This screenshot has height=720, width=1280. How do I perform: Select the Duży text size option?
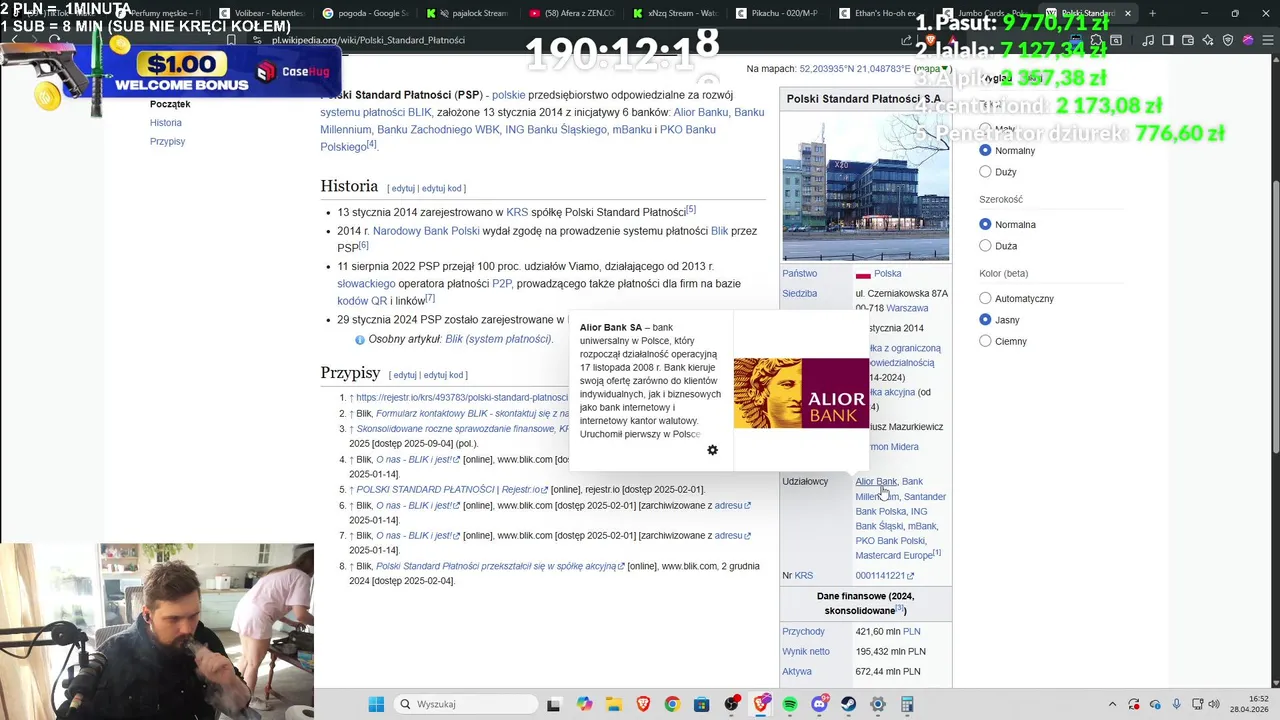coord(985,172)
